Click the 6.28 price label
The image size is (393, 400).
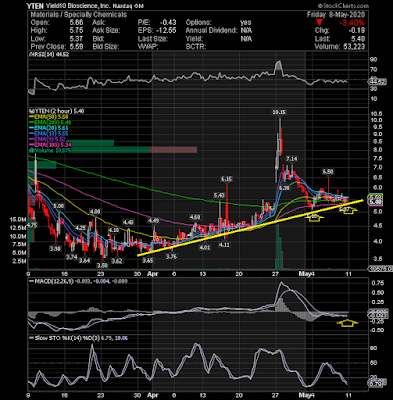[284, 189]
